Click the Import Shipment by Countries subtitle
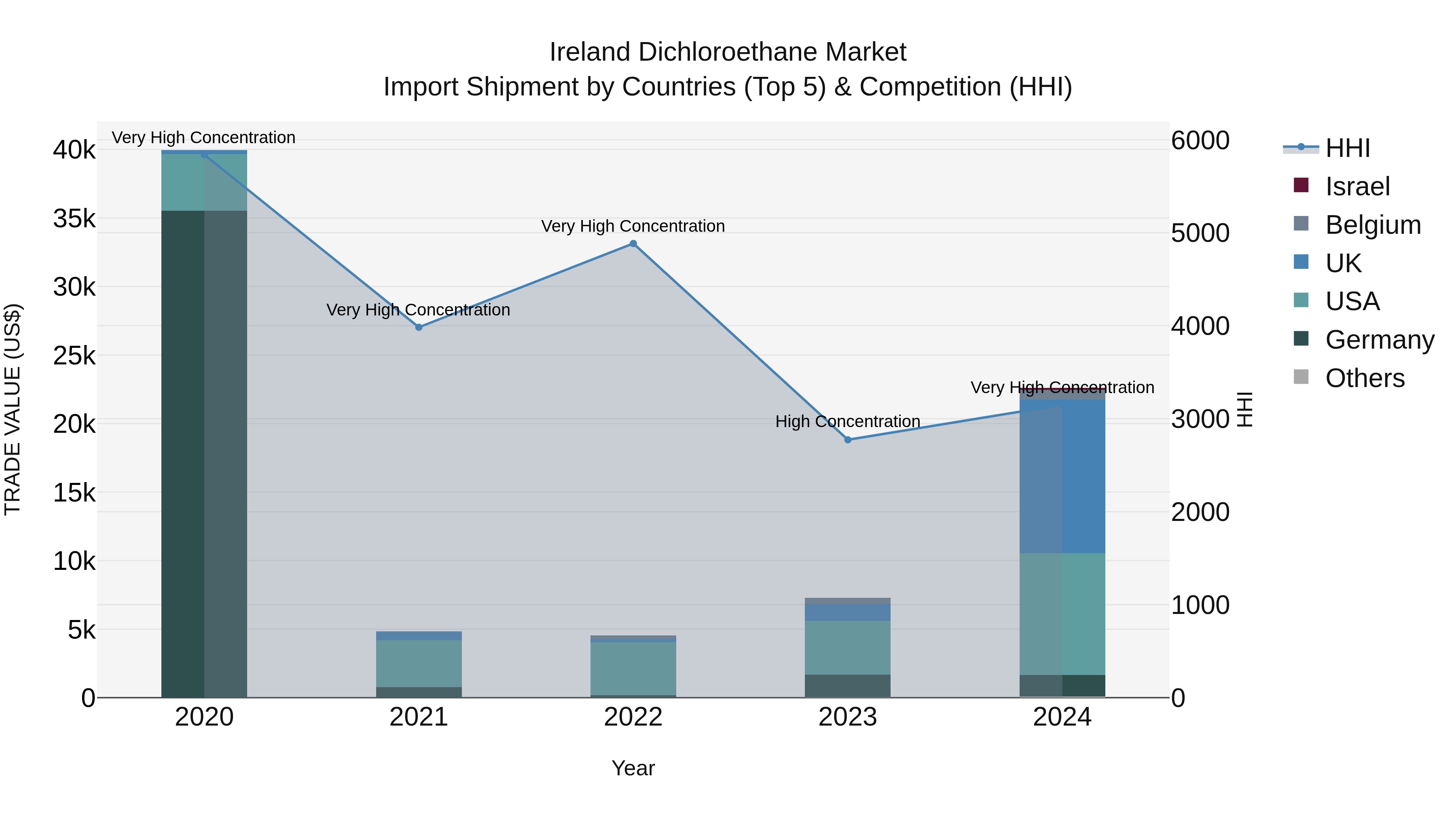 click(728, 87)
